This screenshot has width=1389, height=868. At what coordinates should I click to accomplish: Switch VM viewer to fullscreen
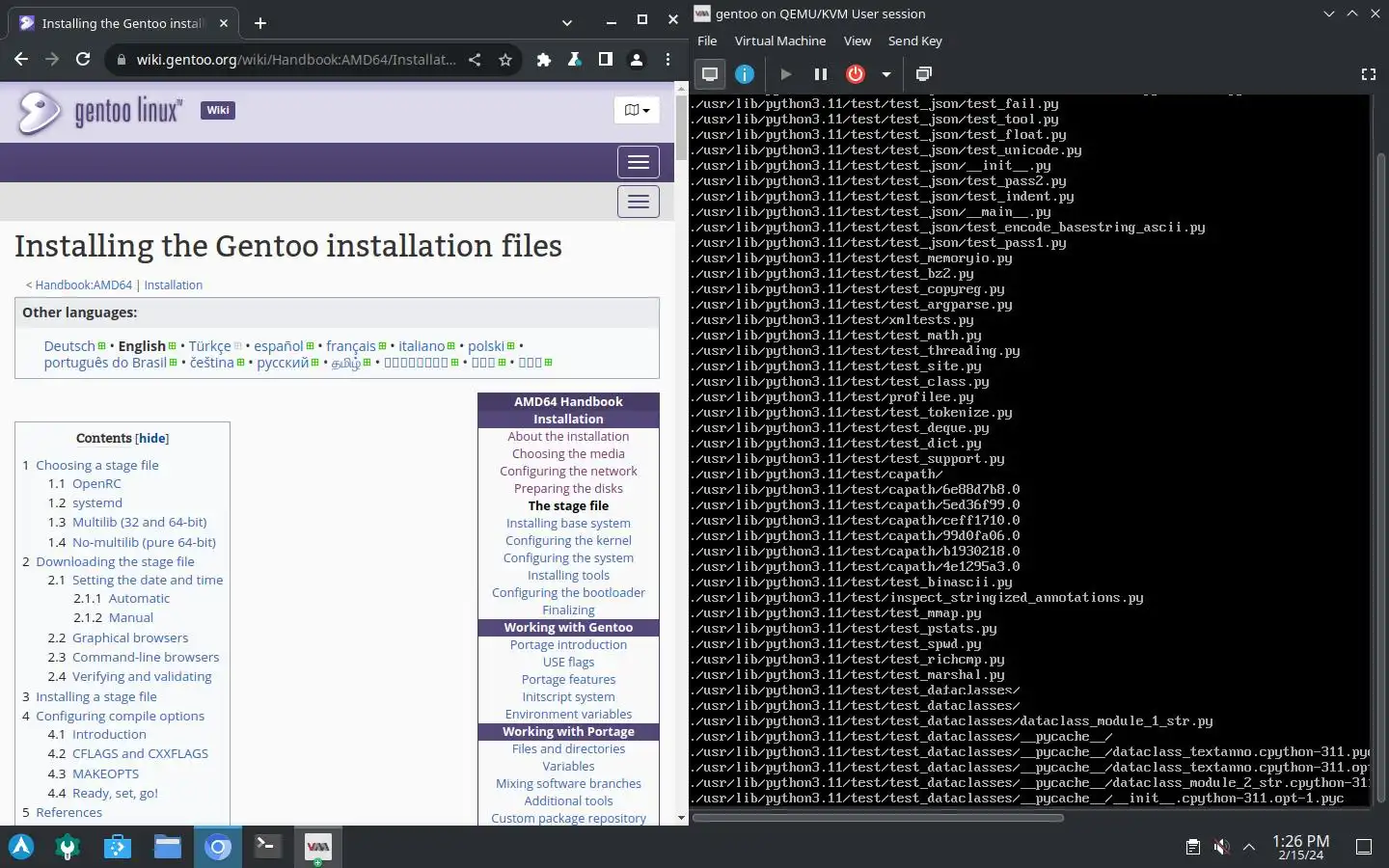tap(1368, 74)
